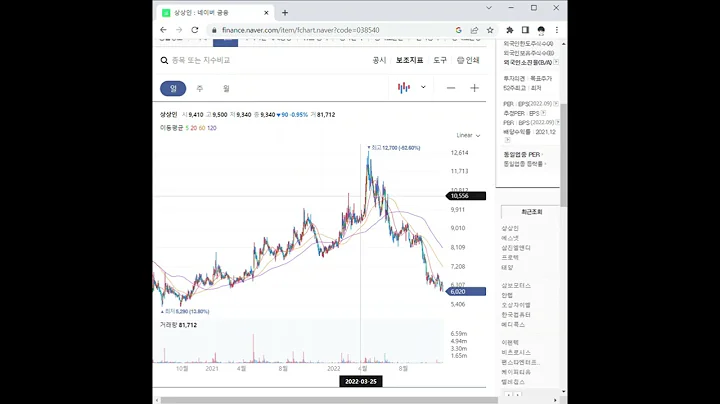Click the 최고 12,700 high marker
The image size is (720, 404).
394,148
